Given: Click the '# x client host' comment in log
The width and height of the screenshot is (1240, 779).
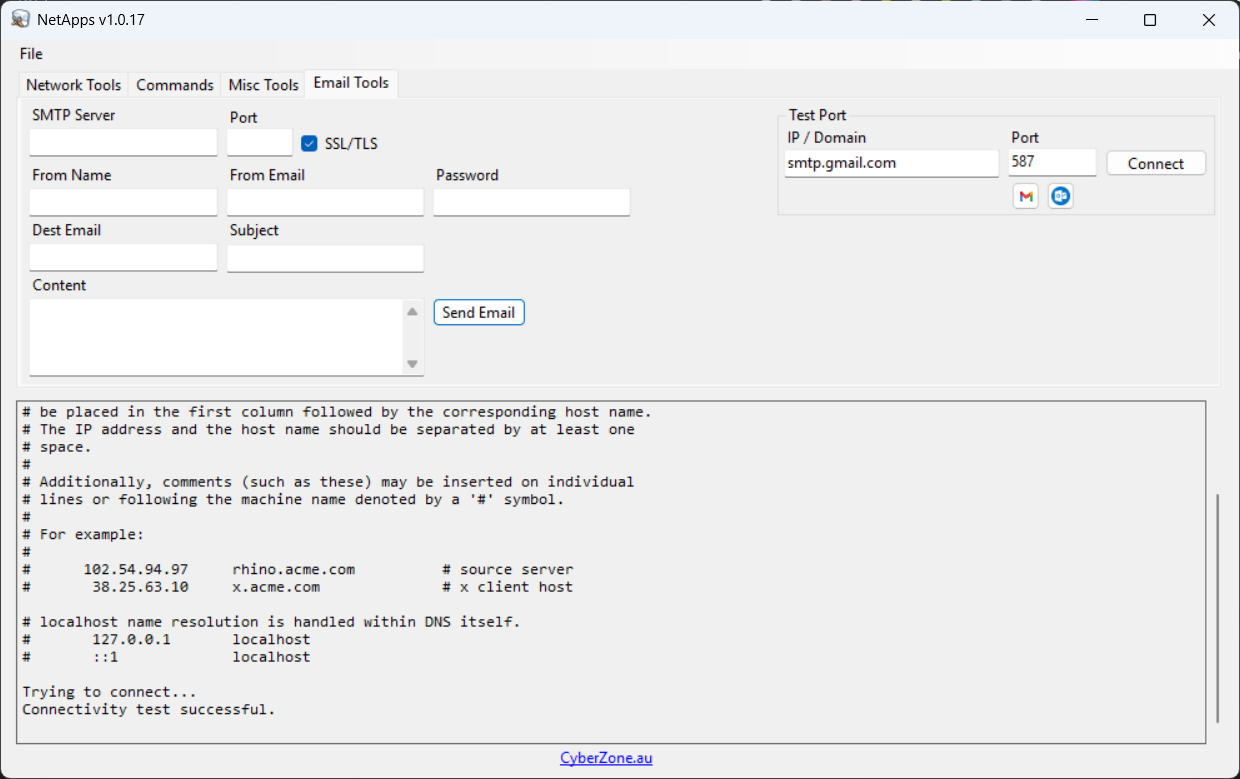Looking at the screenshot, I should coord(508,587).
